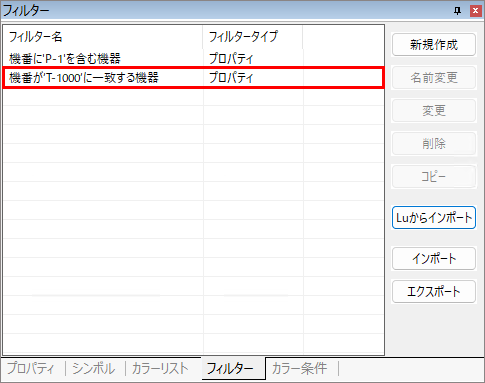Click the エクスポート button

tap(434, 292)
